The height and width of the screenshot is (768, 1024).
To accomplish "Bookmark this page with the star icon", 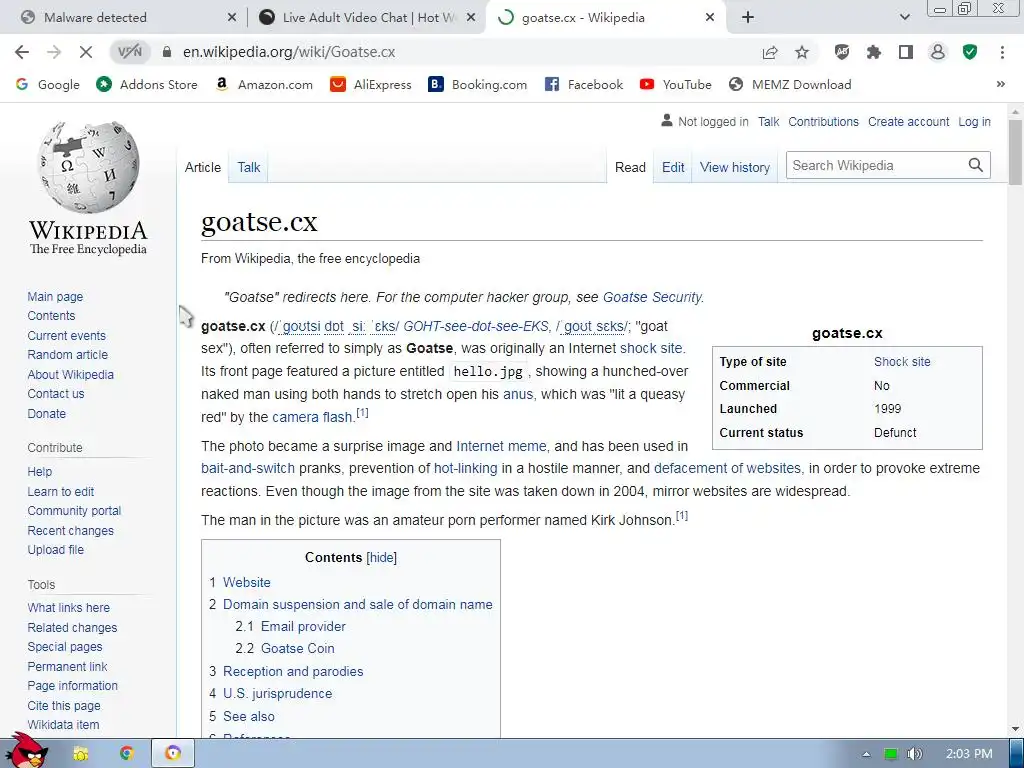I will 802,52.
